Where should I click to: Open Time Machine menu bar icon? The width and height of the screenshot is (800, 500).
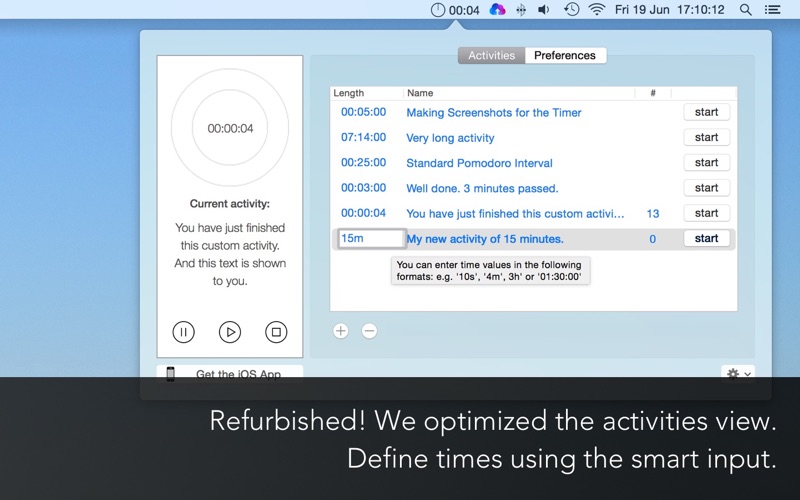pos(571,9)
